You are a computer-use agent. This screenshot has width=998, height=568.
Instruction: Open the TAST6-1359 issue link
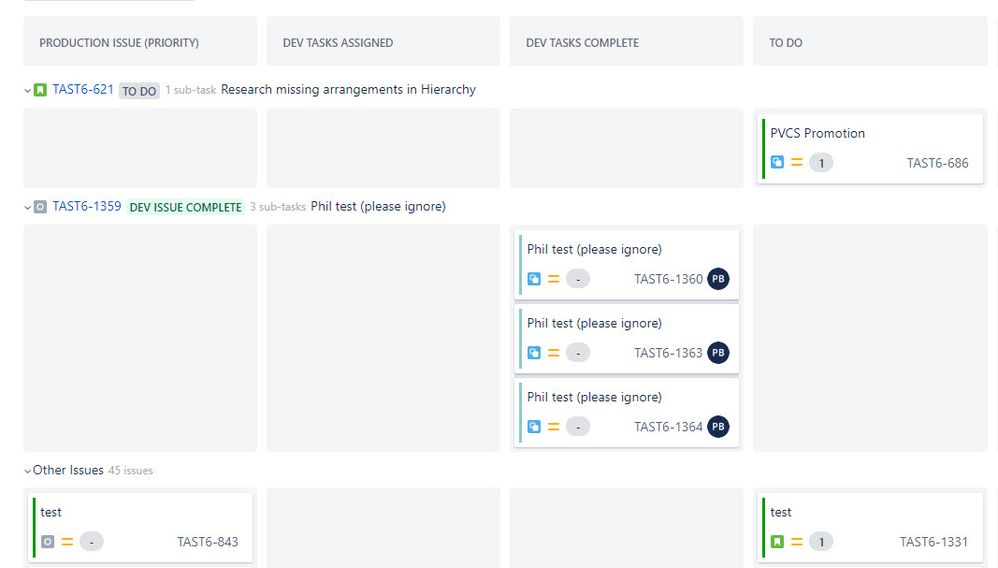pos(87,207)
